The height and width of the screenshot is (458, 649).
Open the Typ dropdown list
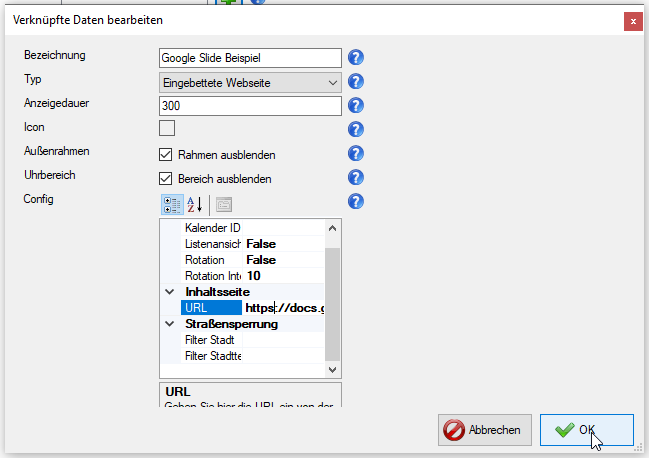click(333, 82)
